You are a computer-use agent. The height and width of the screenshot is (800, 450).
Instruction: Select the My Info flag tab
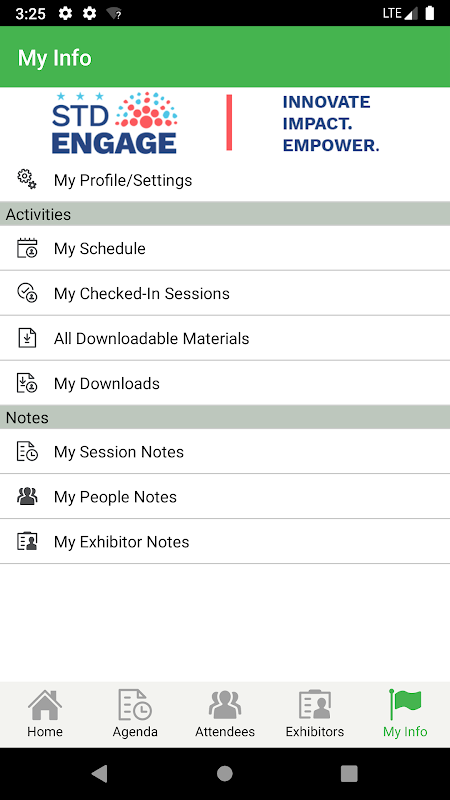pyautogui.click(x=405, y=714)
